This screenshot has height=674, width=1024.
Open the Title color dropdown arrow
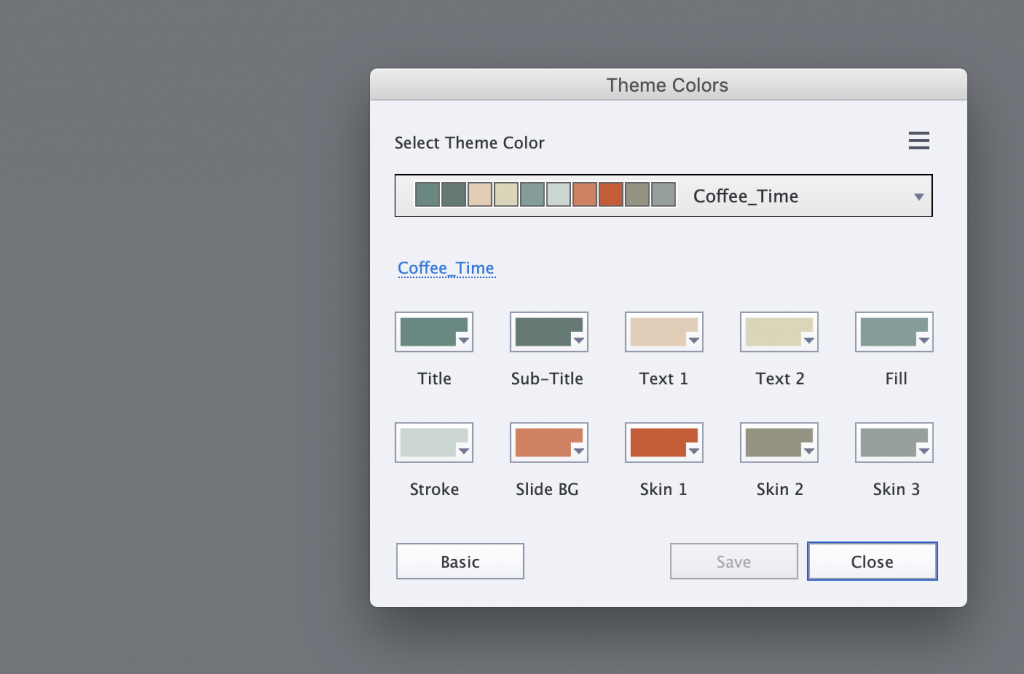(x=463, y=340)
